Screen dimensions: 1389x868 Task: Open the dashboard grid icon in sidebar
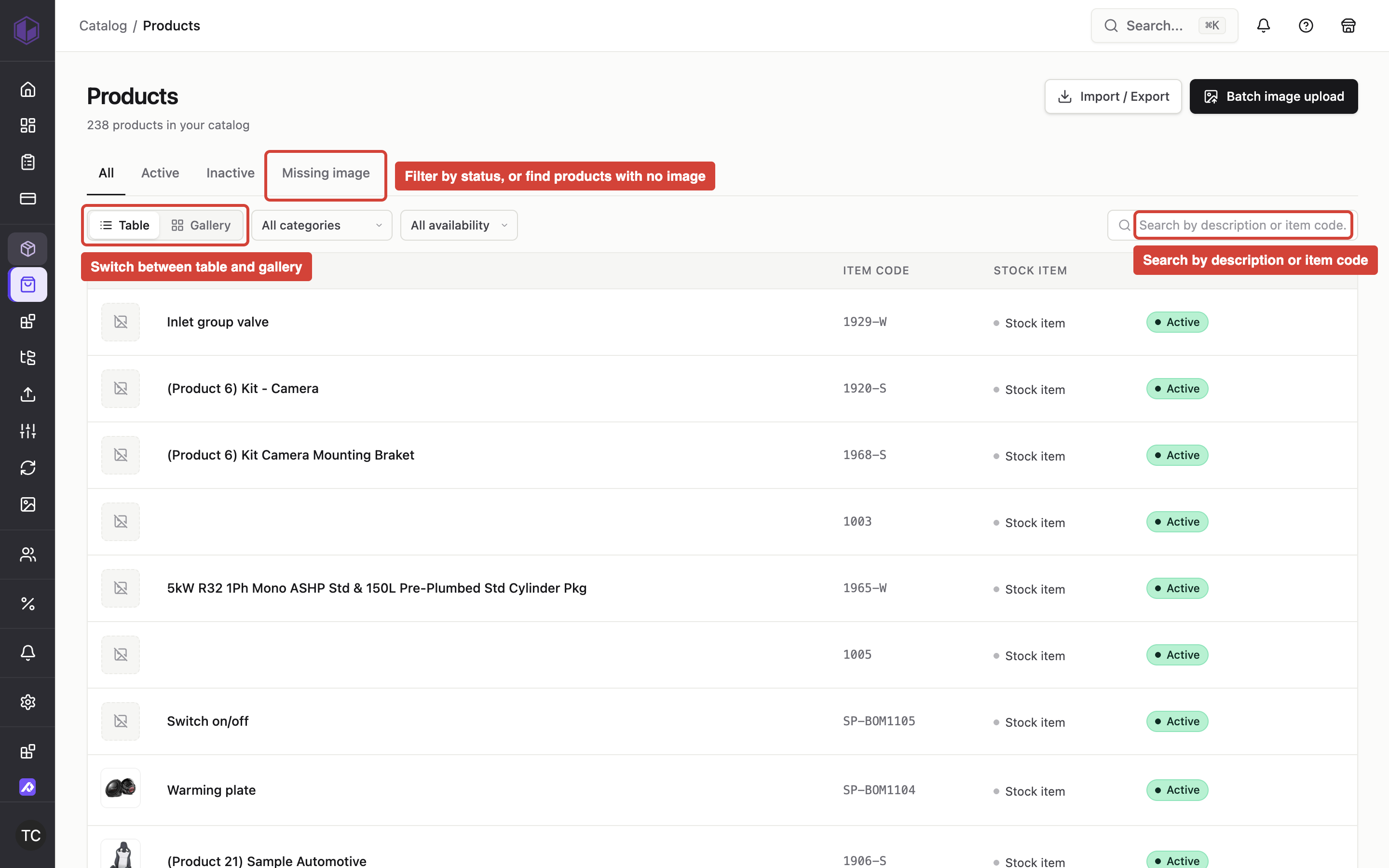pos(27,125)
